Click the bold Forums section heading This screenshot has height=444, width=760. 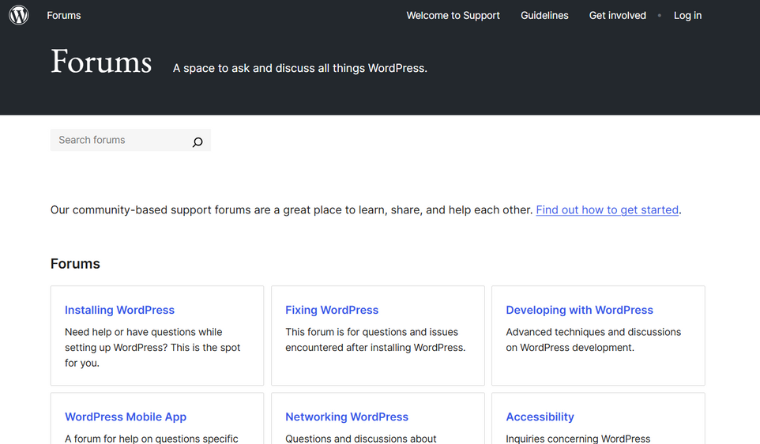click(x=75, y=264)
